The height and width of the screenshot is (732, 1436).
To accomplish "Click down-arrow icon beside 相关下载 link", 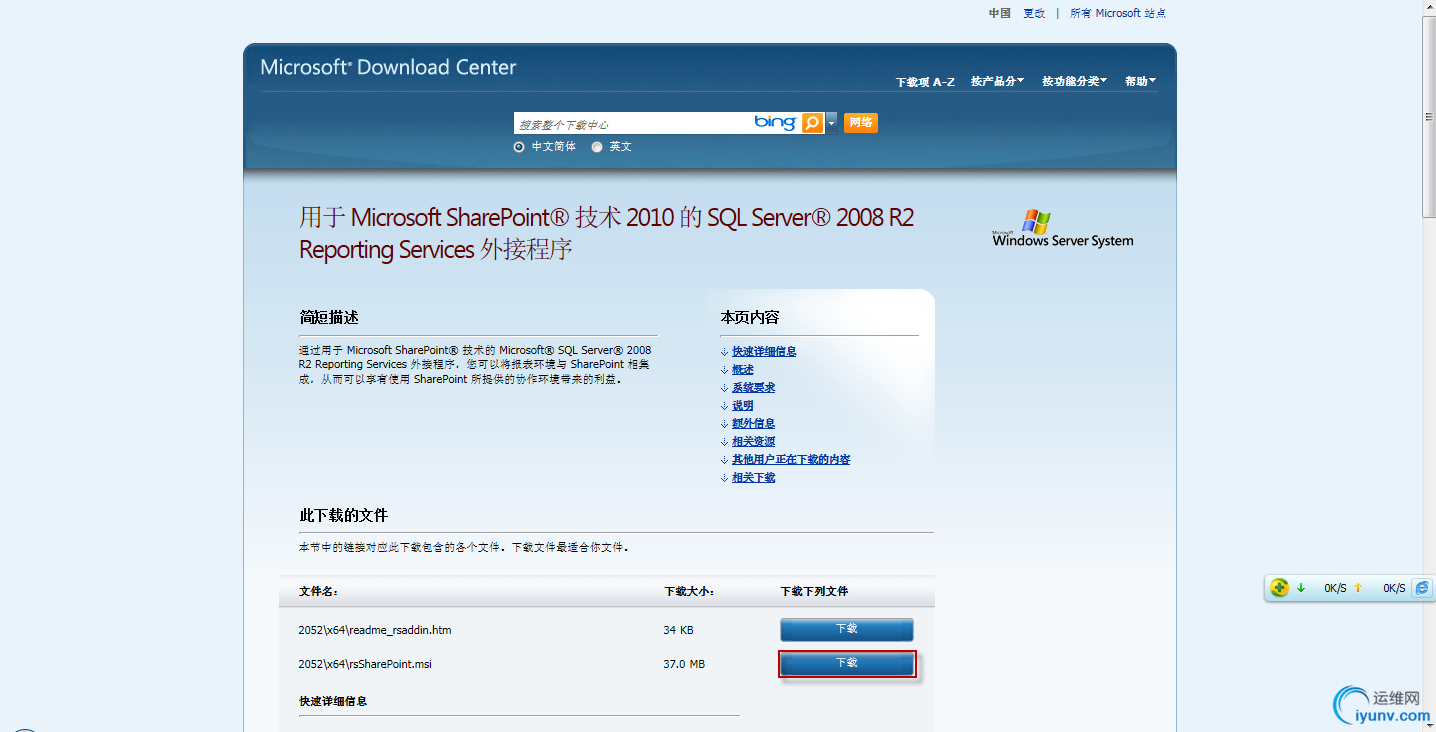I will [x=724, y=478].
